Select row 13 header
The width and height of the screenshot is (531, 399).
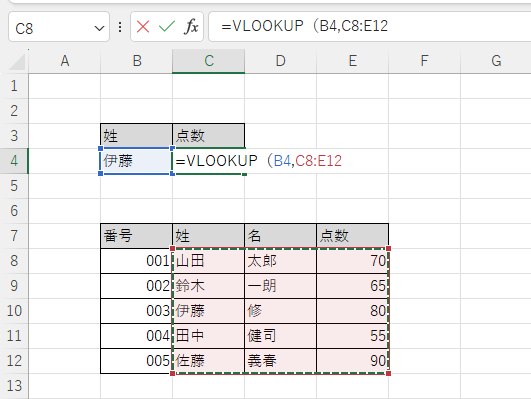tap(14, 386)
